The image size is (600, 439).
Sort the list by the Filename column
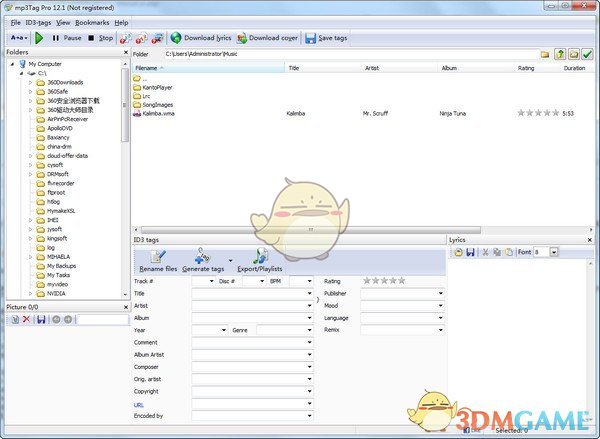[x=209, y=68]
